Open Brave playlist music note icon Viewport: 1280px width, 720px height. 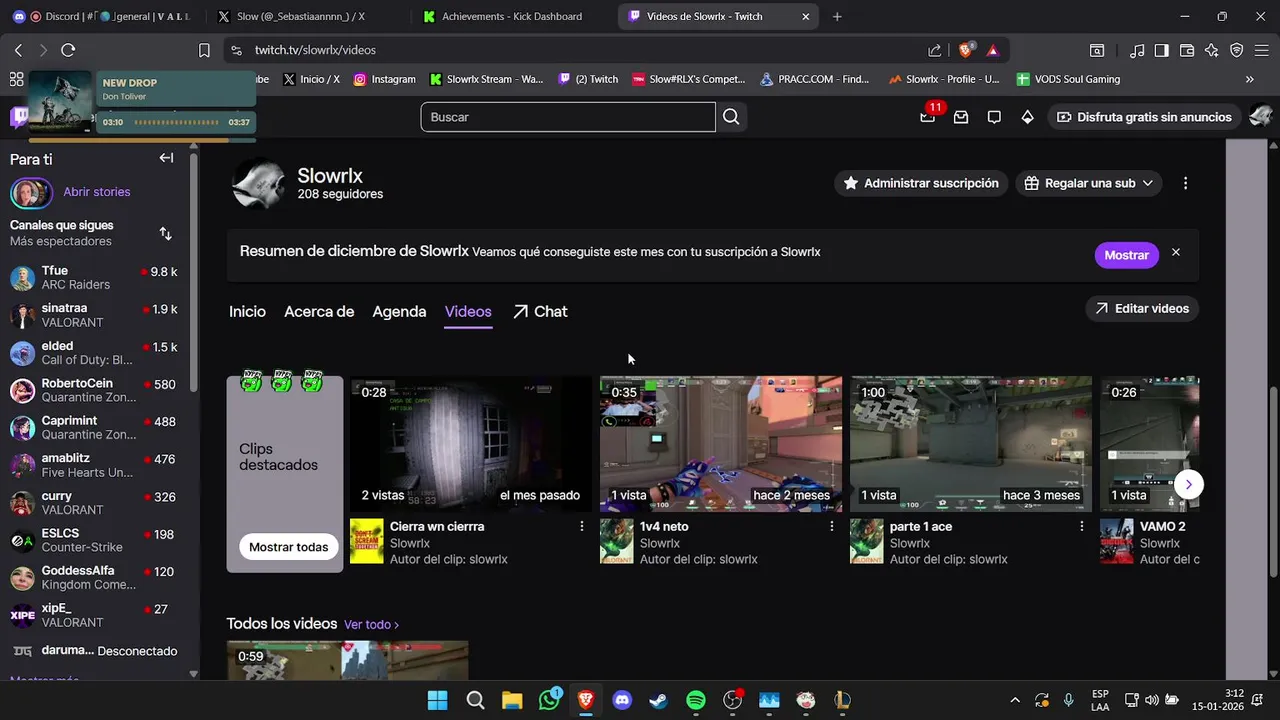coord(1137,50)
